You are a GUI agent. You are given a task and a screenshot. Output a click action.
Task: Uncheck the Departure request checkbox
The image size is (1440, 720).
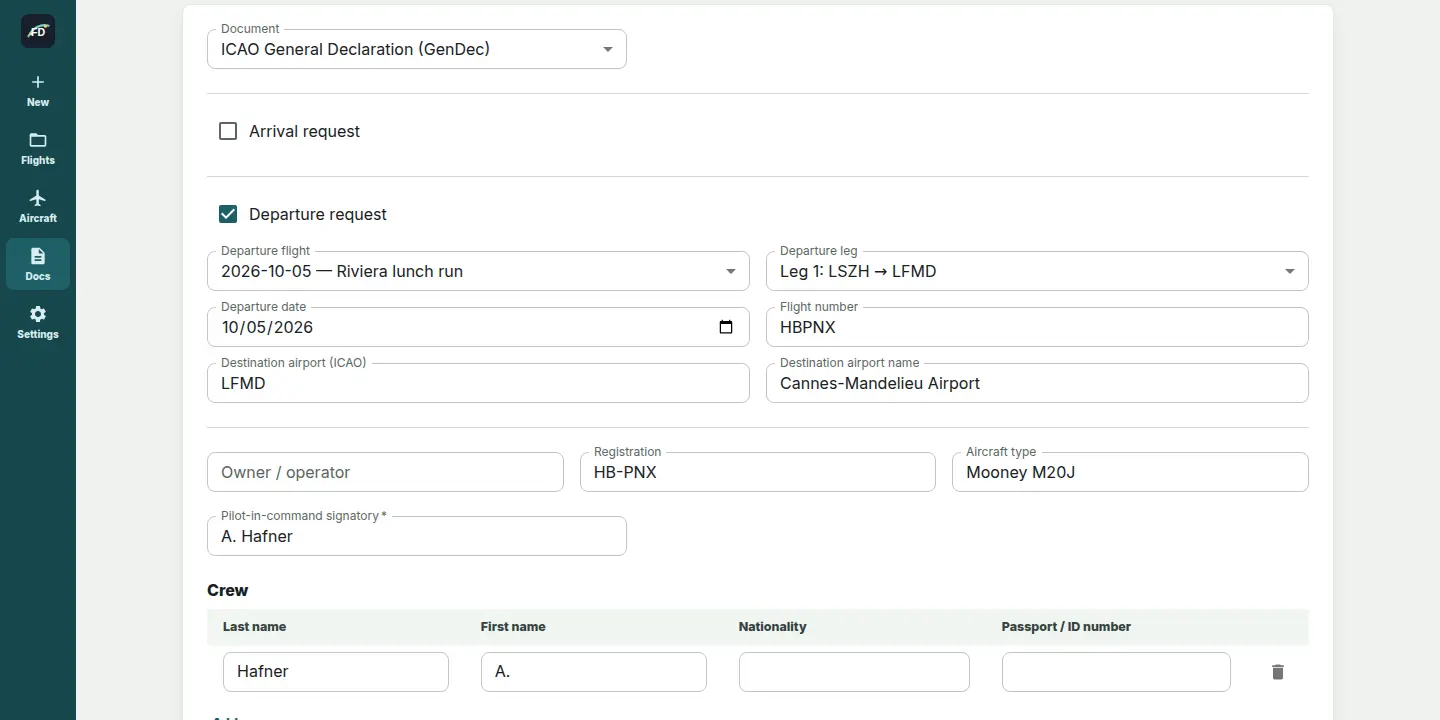228,214
